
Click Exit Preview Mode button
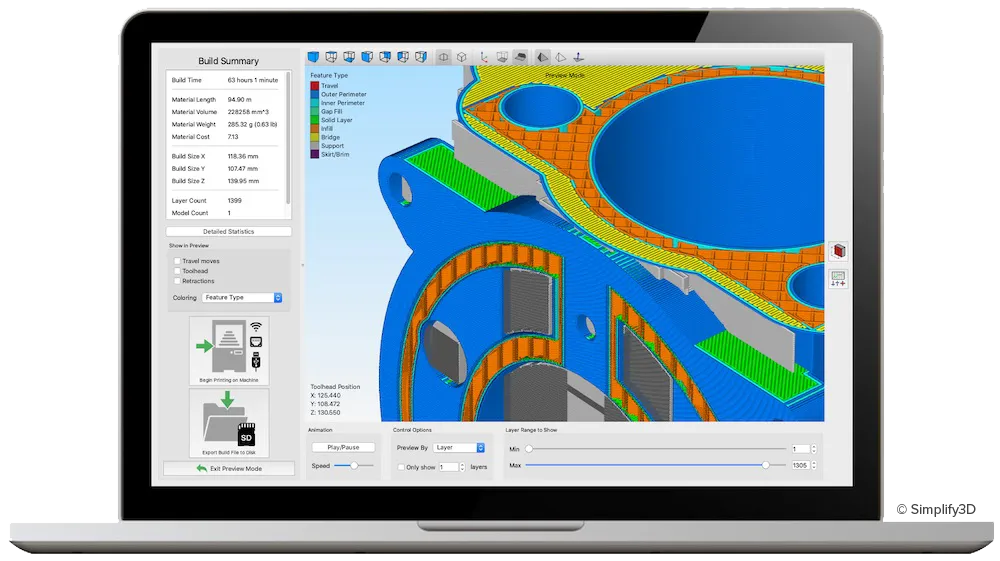(x=229, y=469)
